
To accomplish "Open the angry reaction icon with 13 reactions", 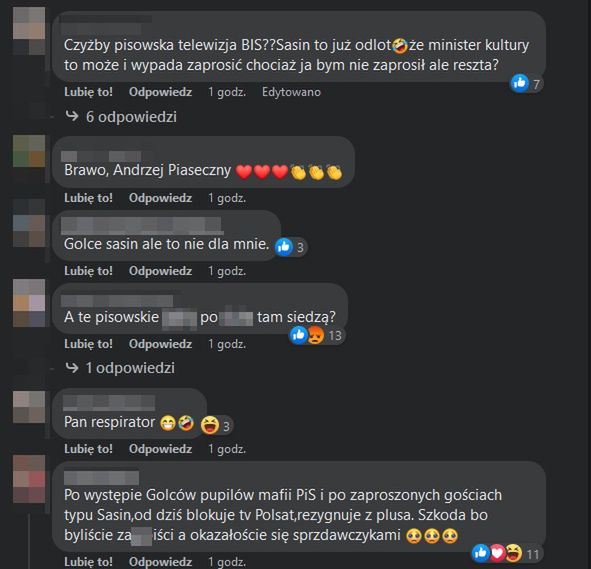I will click(x=315, y=335).
